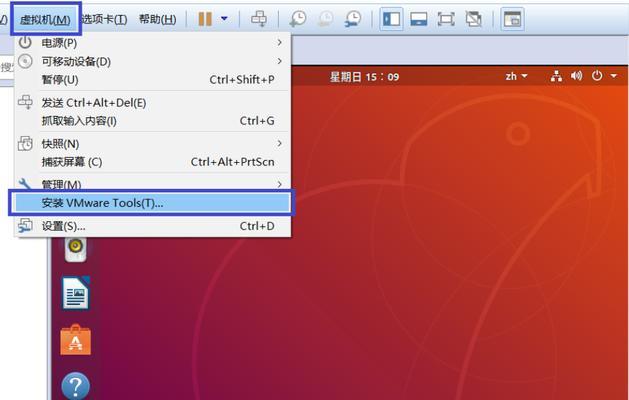Click the power icon beside 电源(P)
629x400 pixels.
point(25,42)
